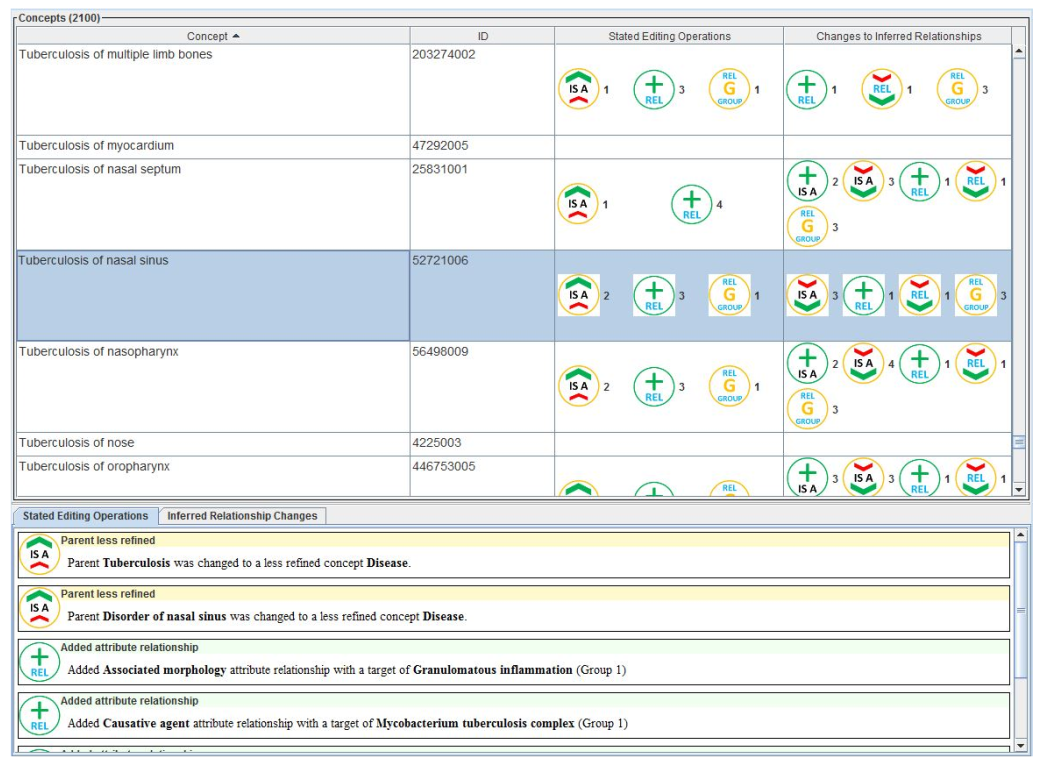Click first Parent less refined IS A icon in details
This screenshot has height=764, width=1043.
39,555
